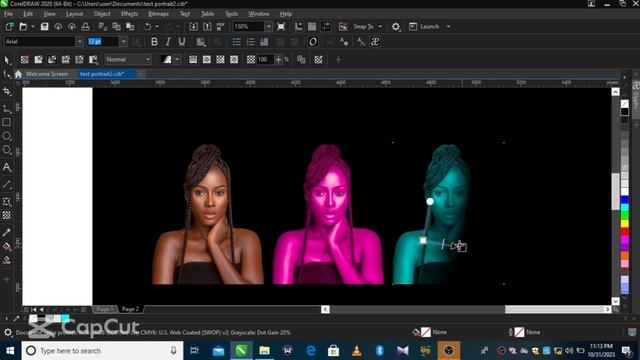Click the Windows taskbar search box
This screenshot has width=640, height=360.
[x=102, y=351]
